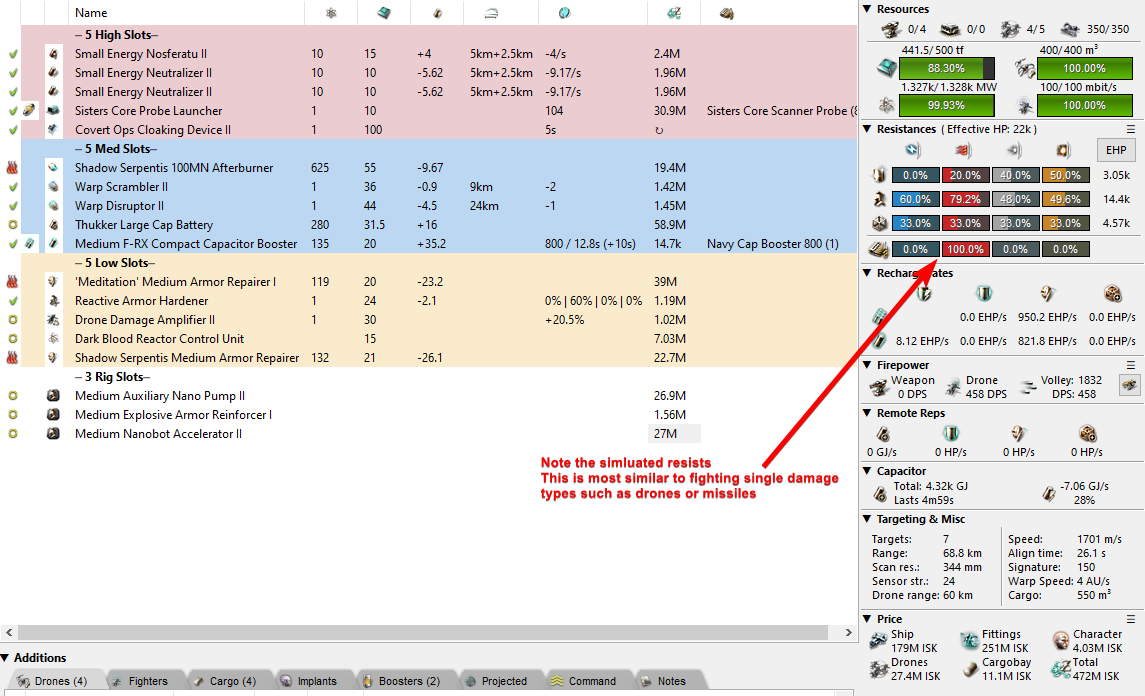Click the ammo column header icon
The width and height of the screenshot is (1145, 696).
(727, 13)
